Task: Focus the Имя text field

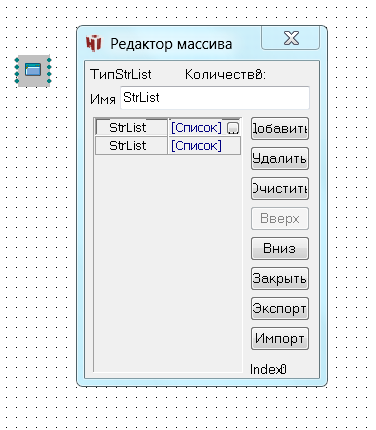Action: pos(215,98)
